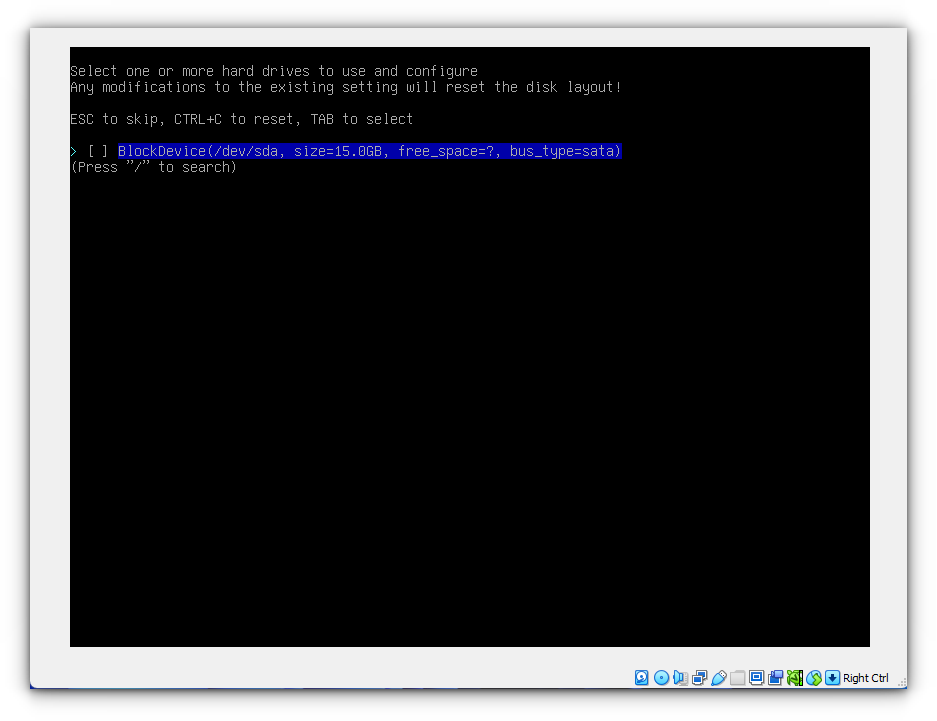Open the hard disk activity indicator
This screenshot has width=937, height=721.
point(642,677)
